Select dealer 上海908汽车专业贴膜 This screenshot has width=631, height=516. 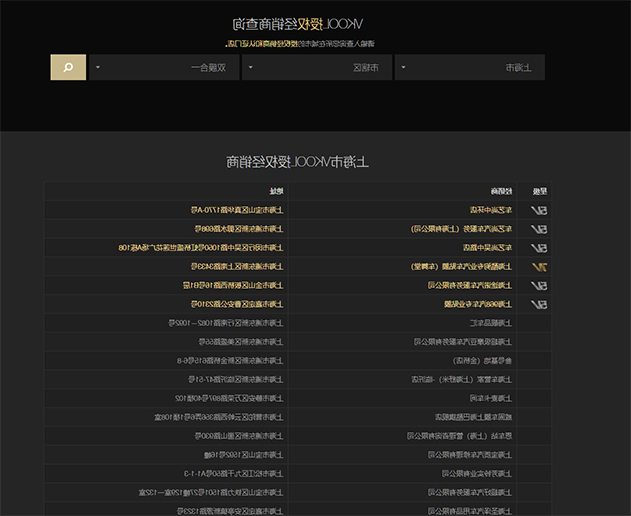[478, 304]
